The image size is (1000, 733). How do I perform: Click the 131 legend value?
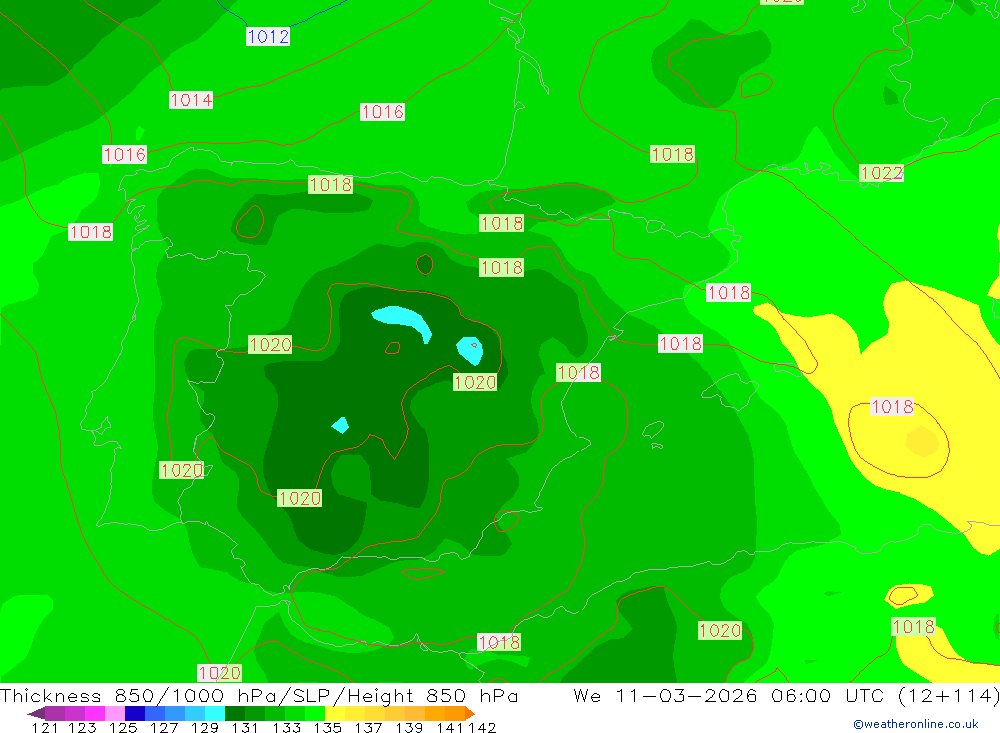point(245,727)
